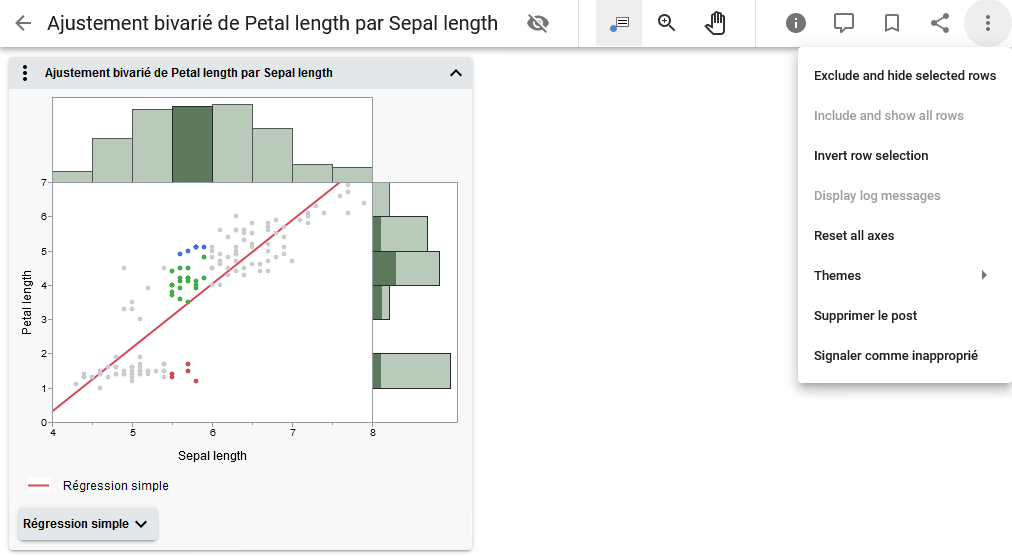The width and height of the screenshot is (1012, 556).
Task: Open the report panel three-dot menu
Action: coord(26,73)
